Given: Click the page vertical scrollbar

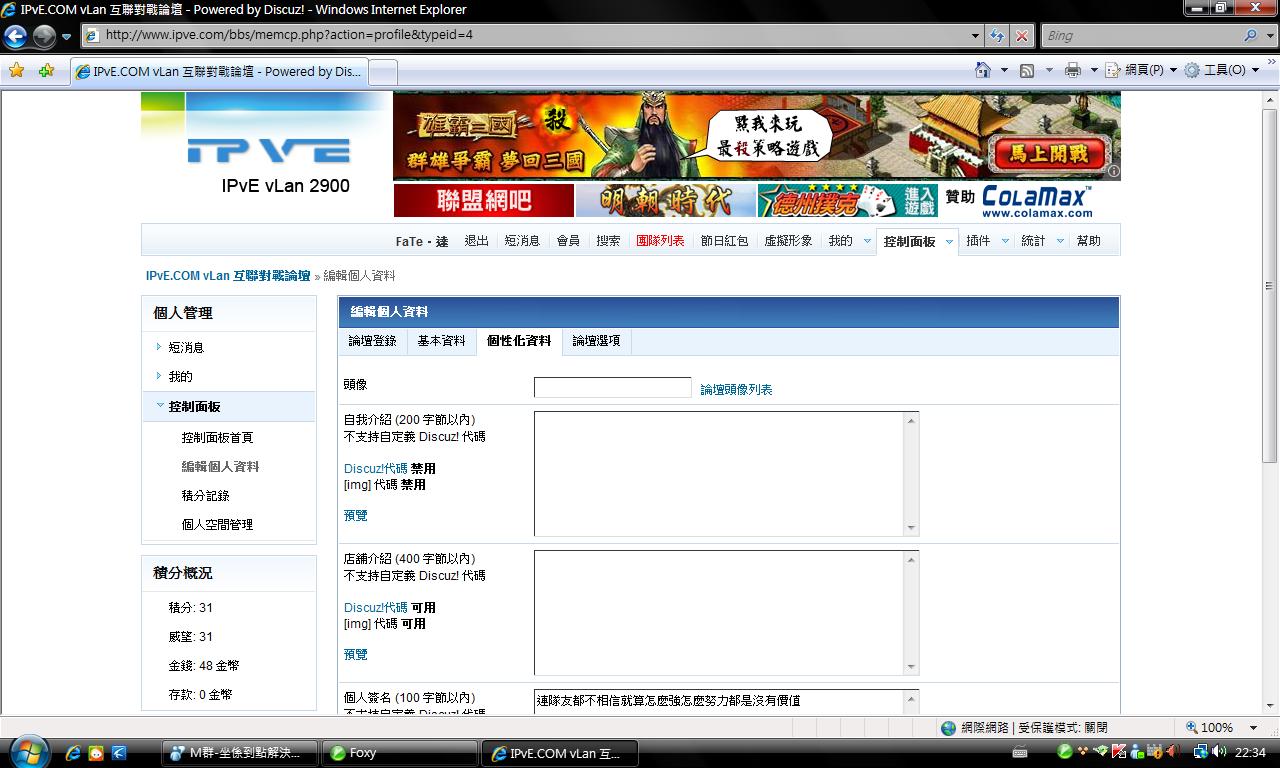Looking at the screenshot, I should [1269, 400].
